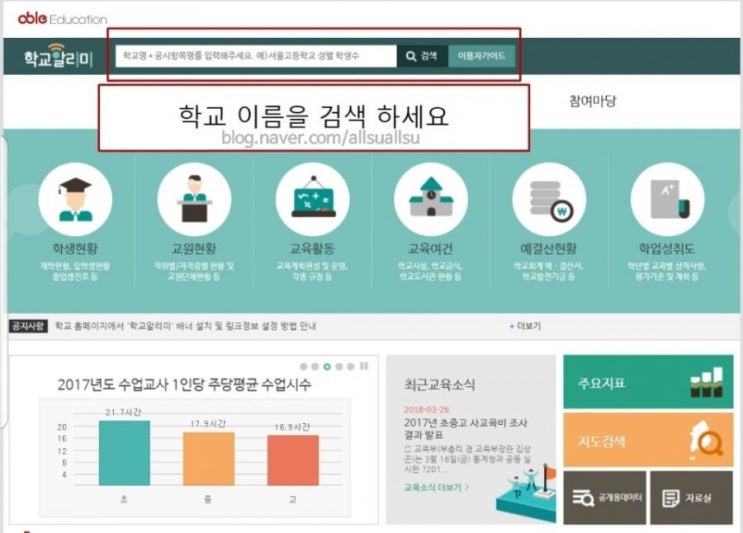Pause the chart slideshow
Image resolution: width=743 pixels, height=533 pixels.
[x=364, y=366]
